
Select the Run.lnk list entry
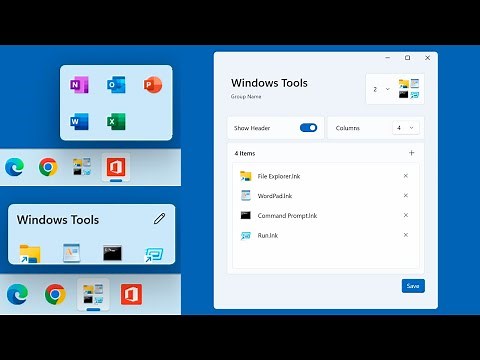click(x=325, y=235)
